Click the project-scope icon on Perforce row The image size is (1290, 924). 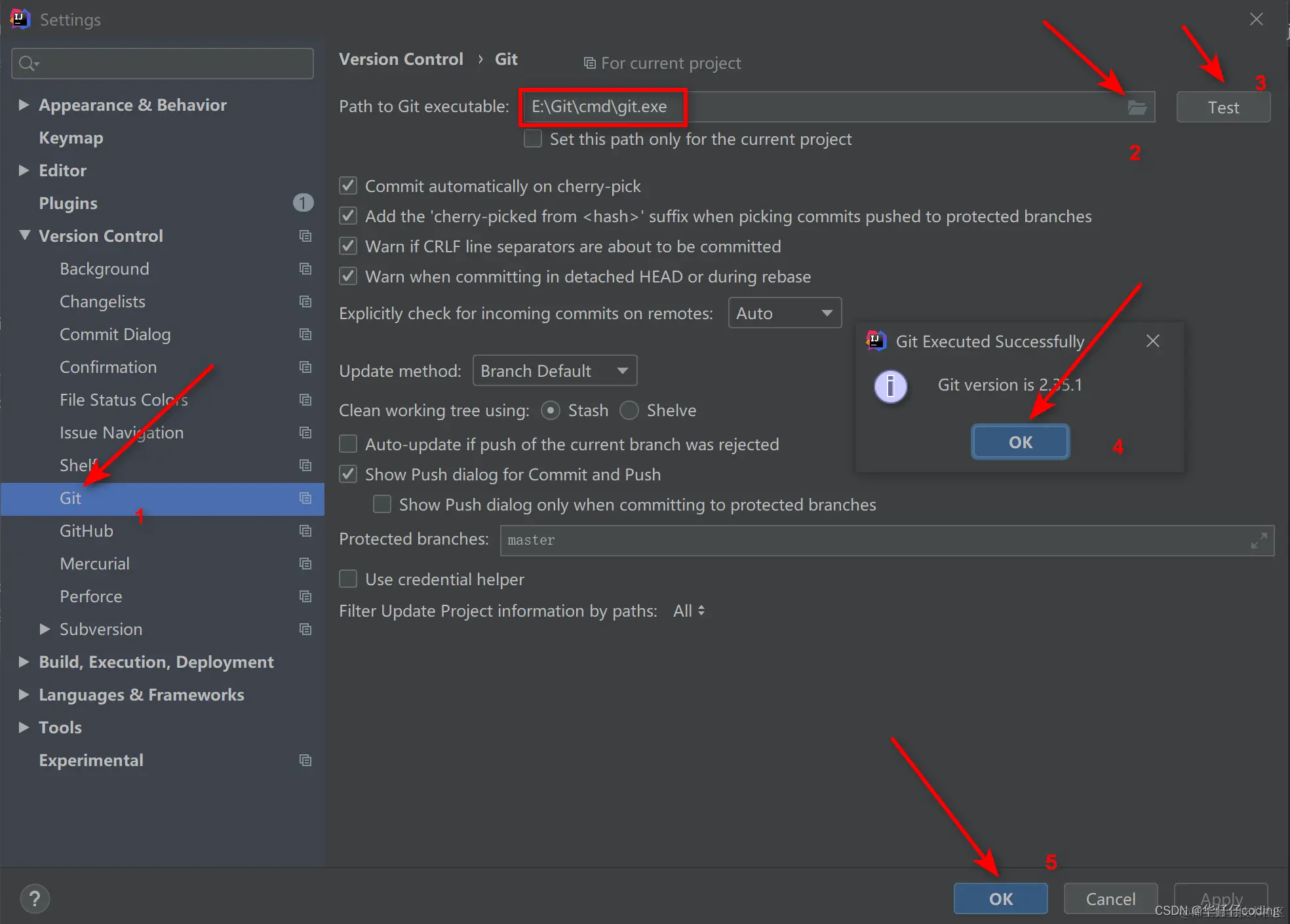(305, 596)
